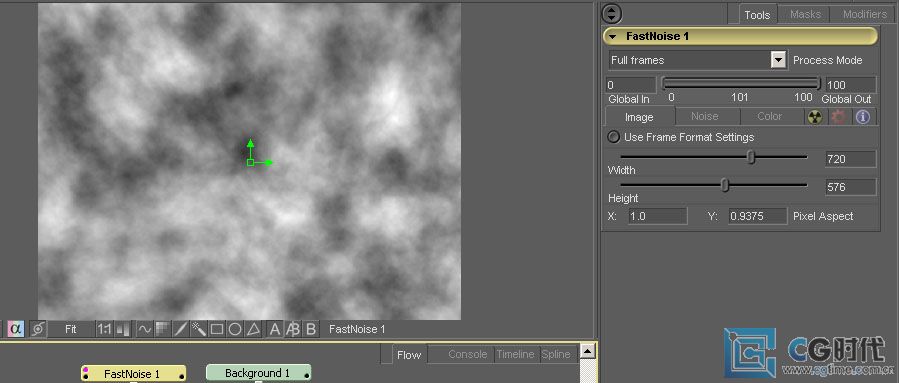Open the Color tab
Viewport: 899px width, 383px height.
769,116
